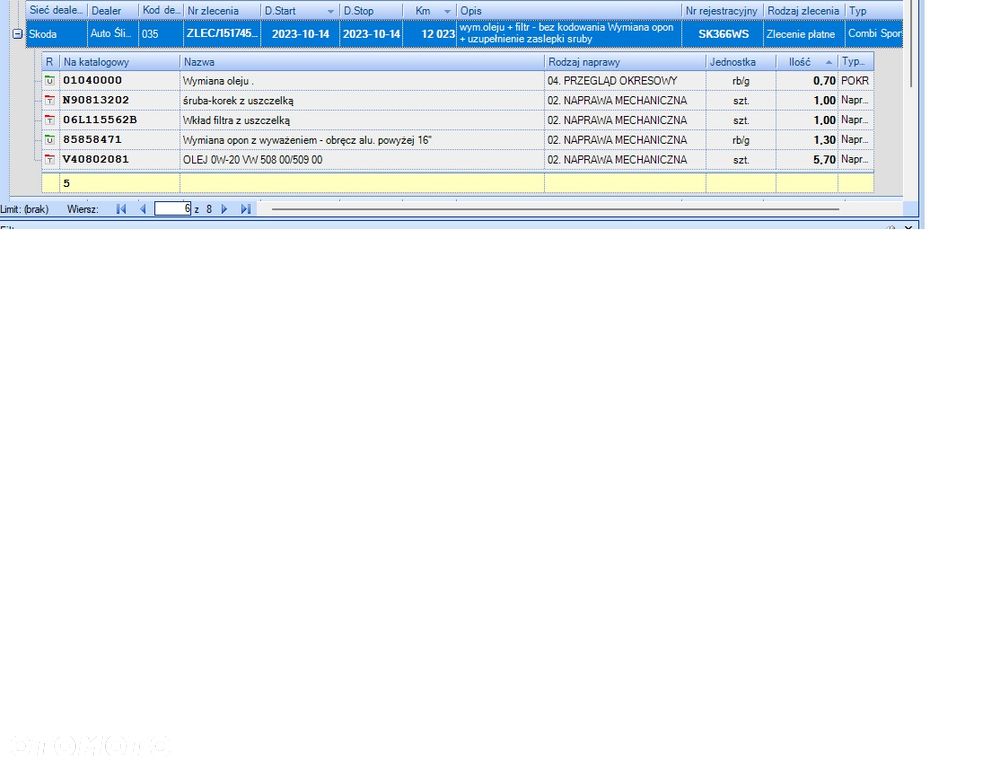
Task: Click Nazwa column header in detail grid
Action: [362, 62]
